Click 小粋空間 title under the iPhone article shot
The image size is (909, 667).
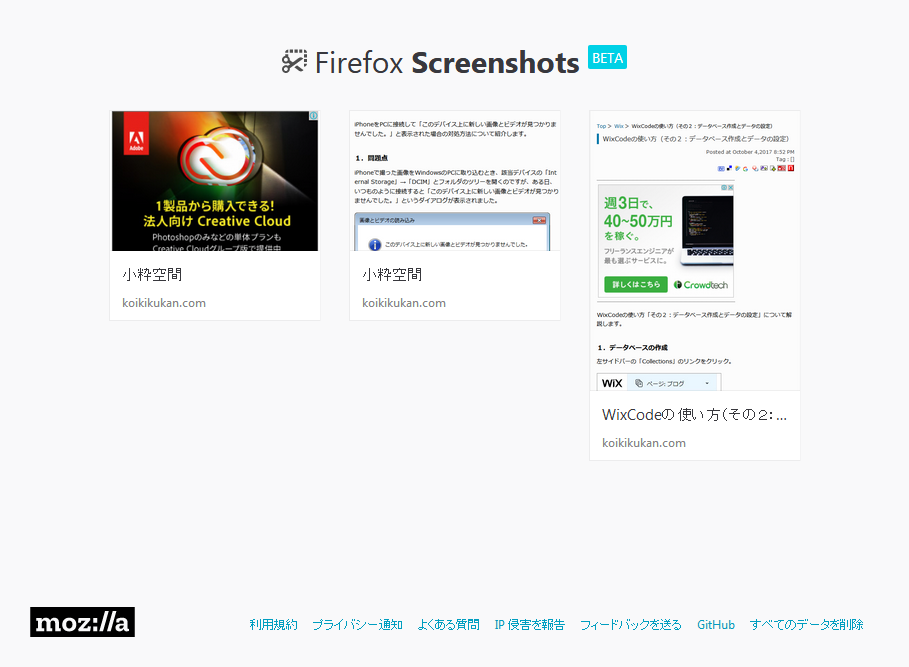point(392,275)
